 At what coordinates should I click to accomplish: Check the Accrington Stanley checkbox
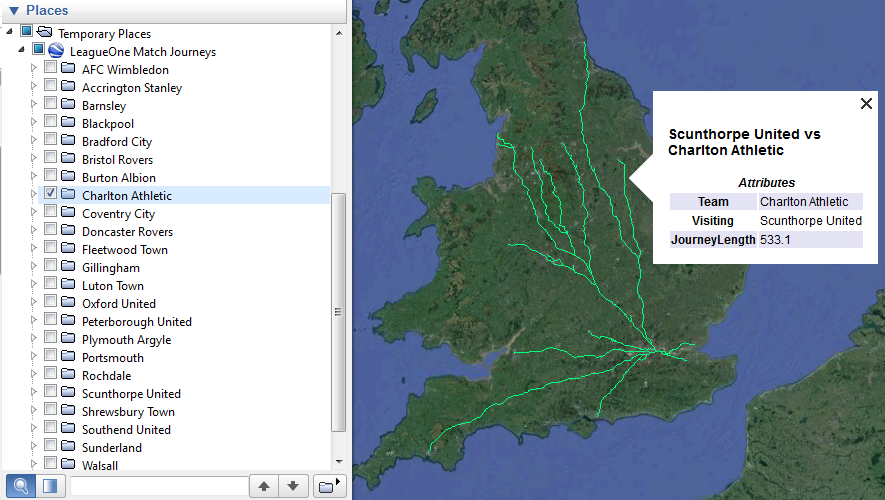coord(50,85)
